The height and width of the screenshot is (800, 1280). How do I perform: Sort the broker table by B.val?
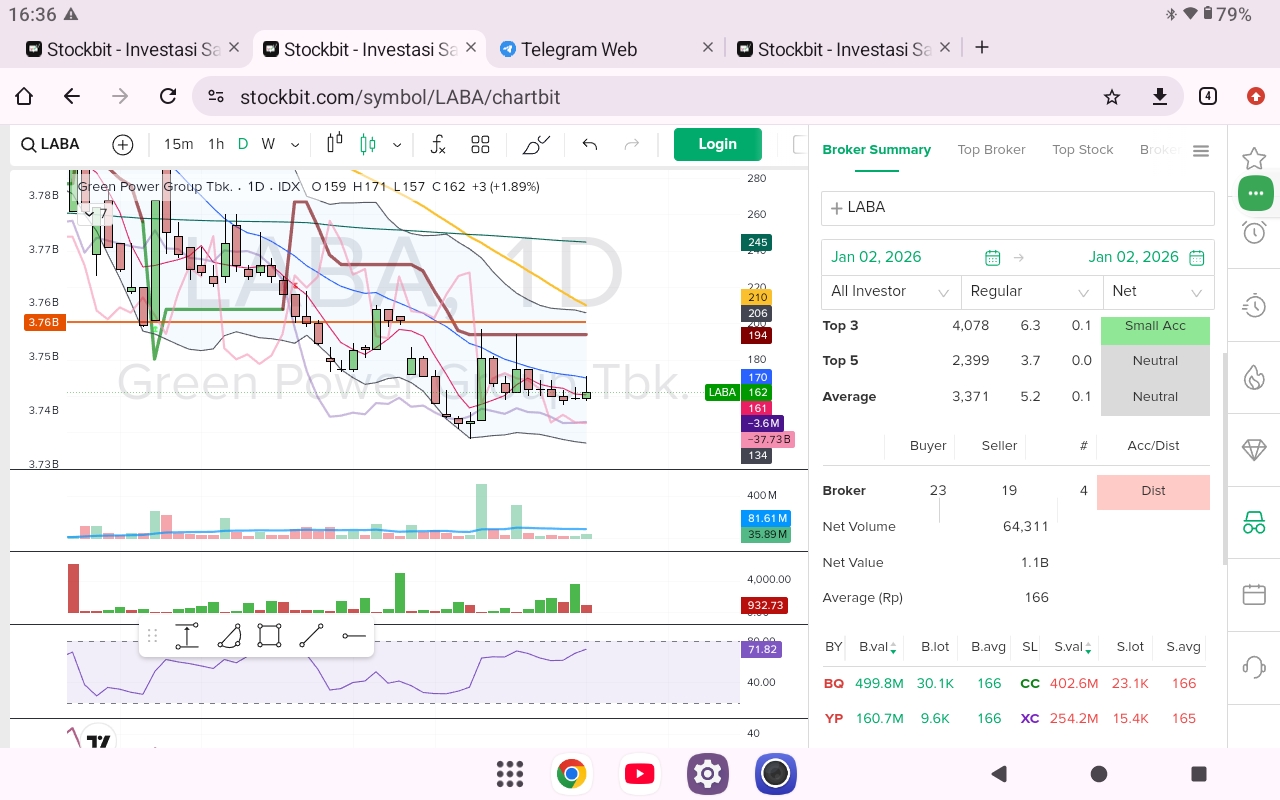877,647
